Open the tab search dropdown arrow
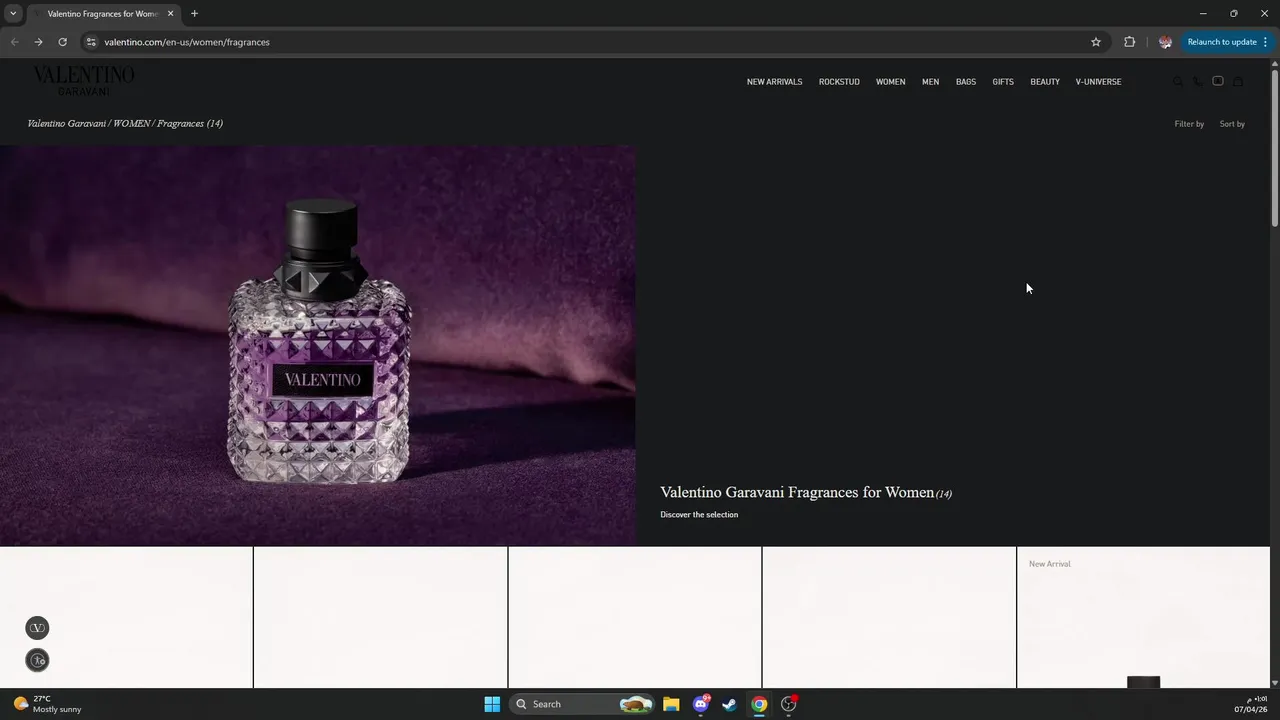 tap(13, 14)
